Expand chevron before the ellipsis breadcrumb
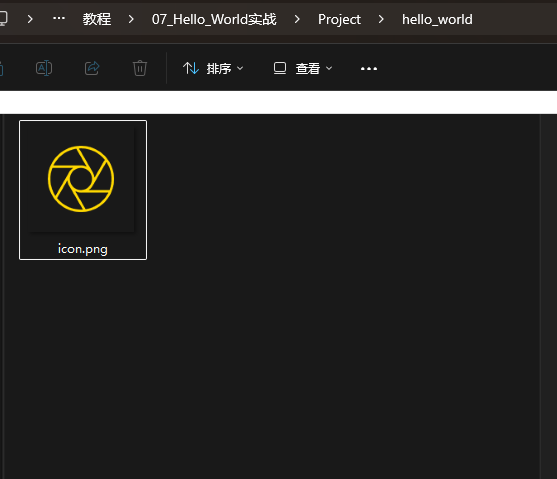557x479 pixels. point(30,19)
